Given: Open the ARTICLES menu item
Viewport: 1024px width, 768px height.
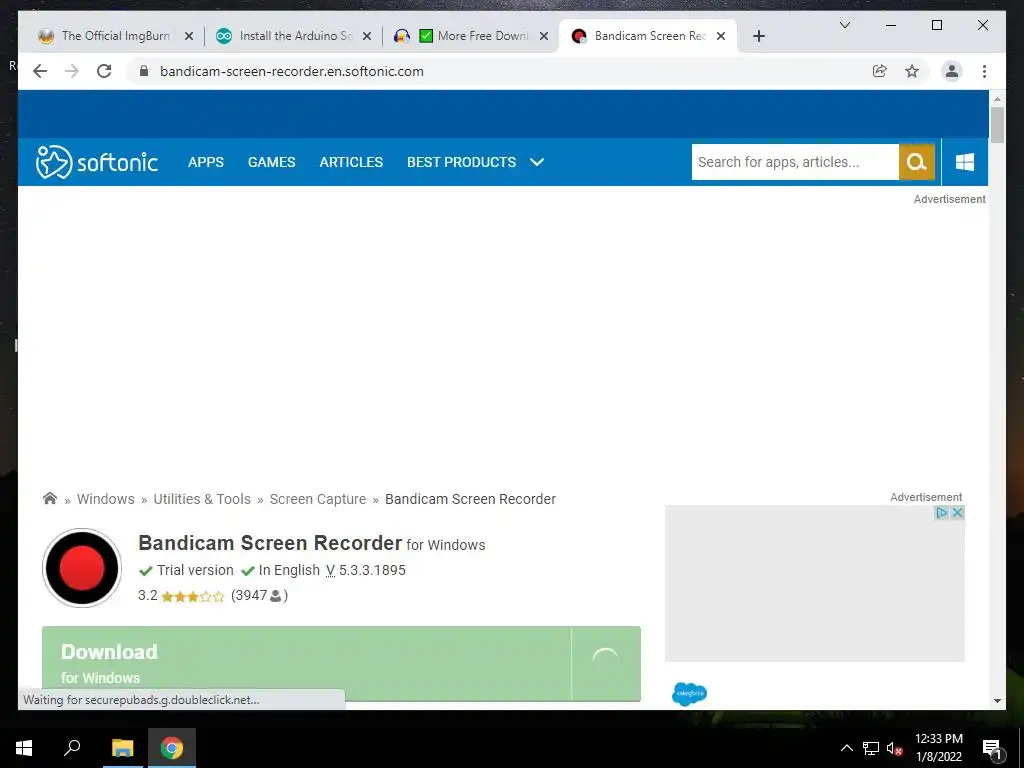Looking at the screenshot, I should pyautogui.click(x=351, y=162).
